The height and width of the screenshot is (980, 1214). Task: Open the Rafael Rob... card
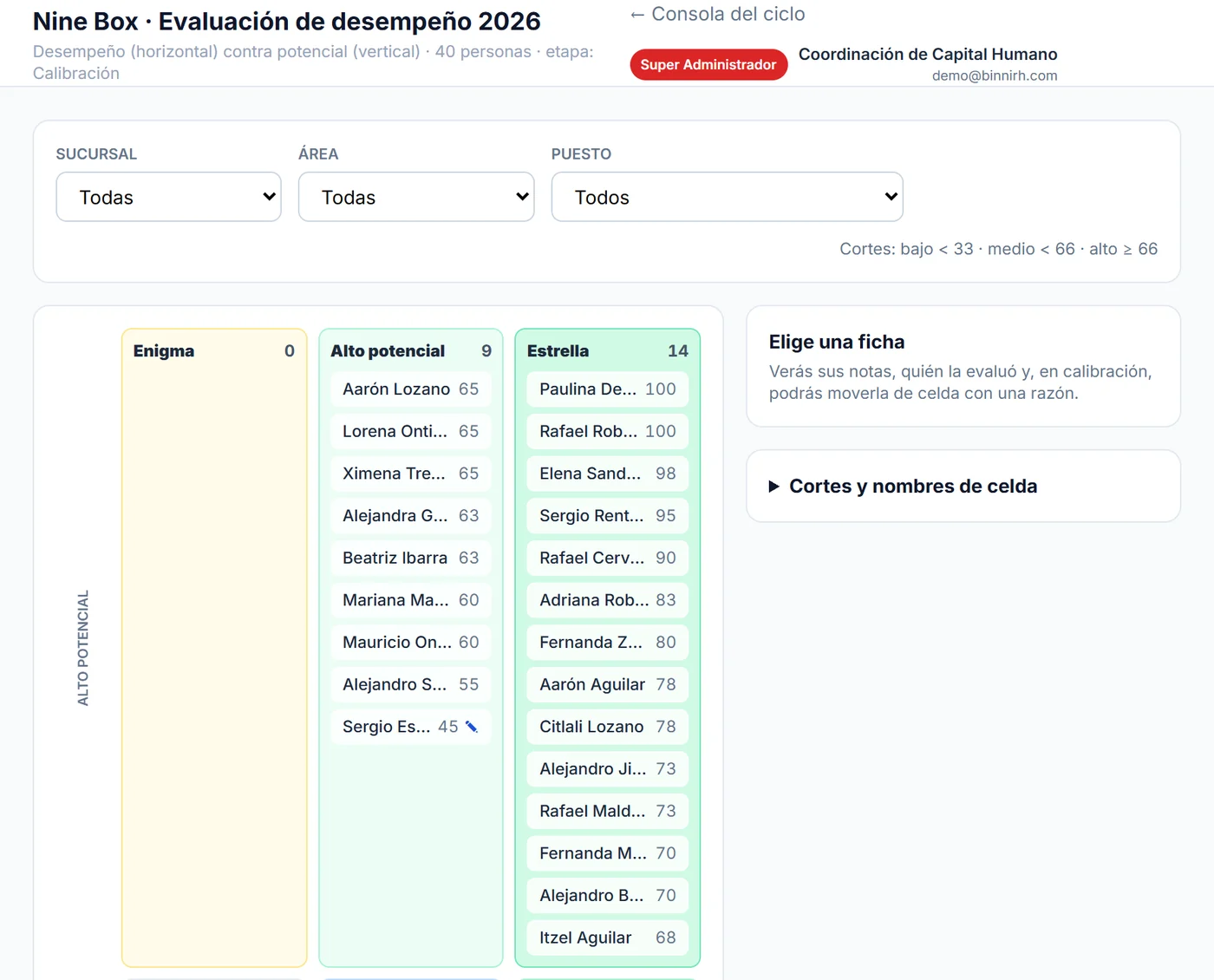pyautogui.click(x=608, y=431)
